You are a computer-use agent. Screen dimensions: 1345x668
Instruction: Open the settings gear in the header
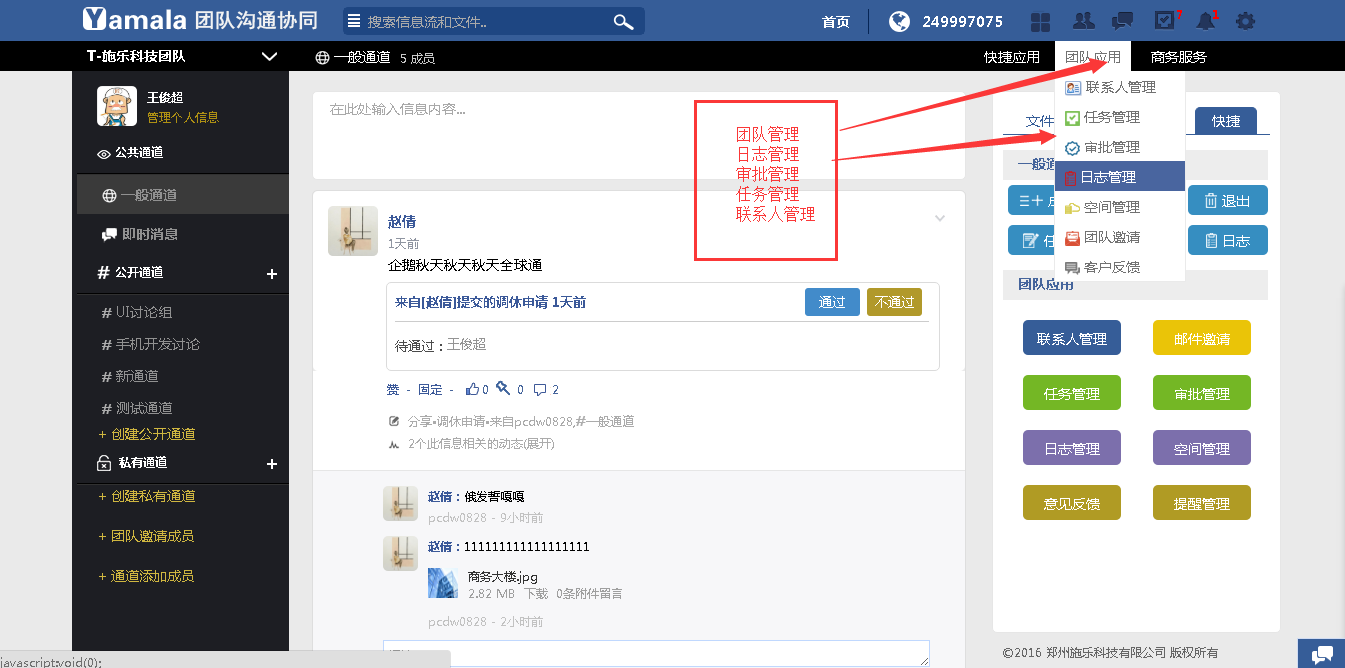coord(1245,21)
